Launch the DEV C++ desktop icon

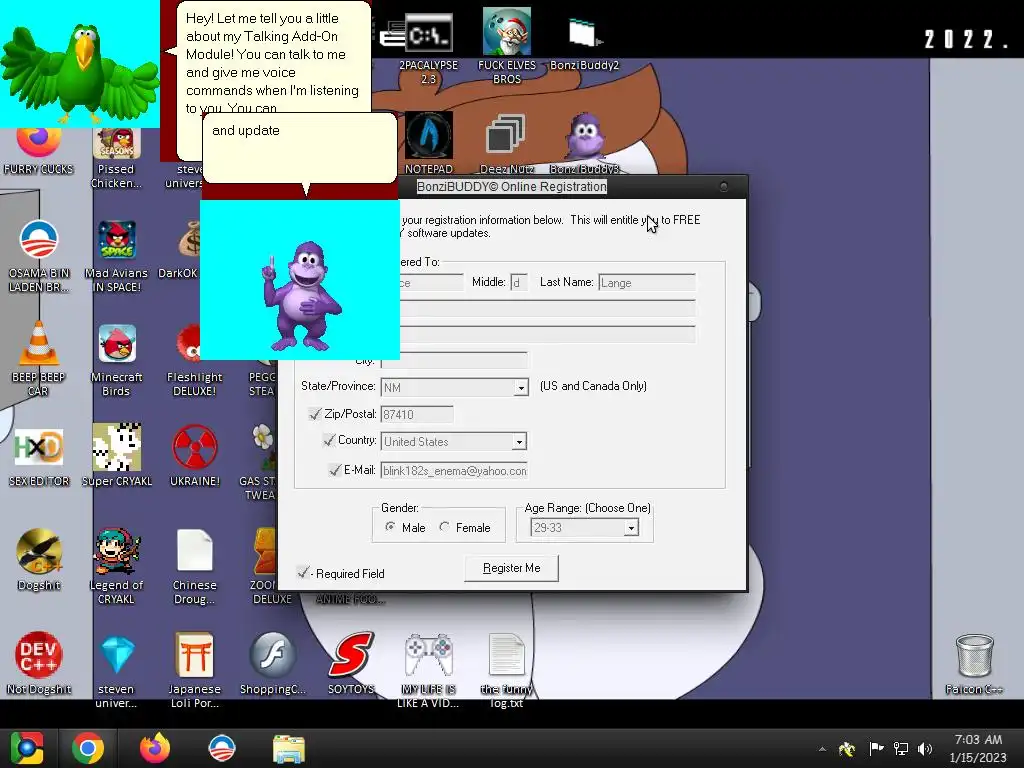[39, 655]
